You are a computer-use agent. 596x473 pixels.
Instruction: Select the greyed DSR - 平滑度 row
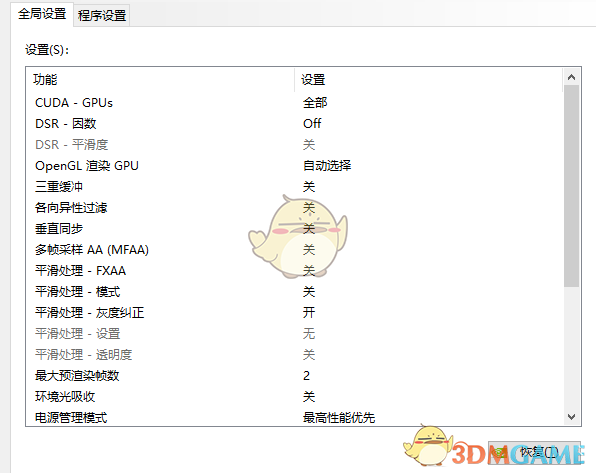[x=295, y=144]
